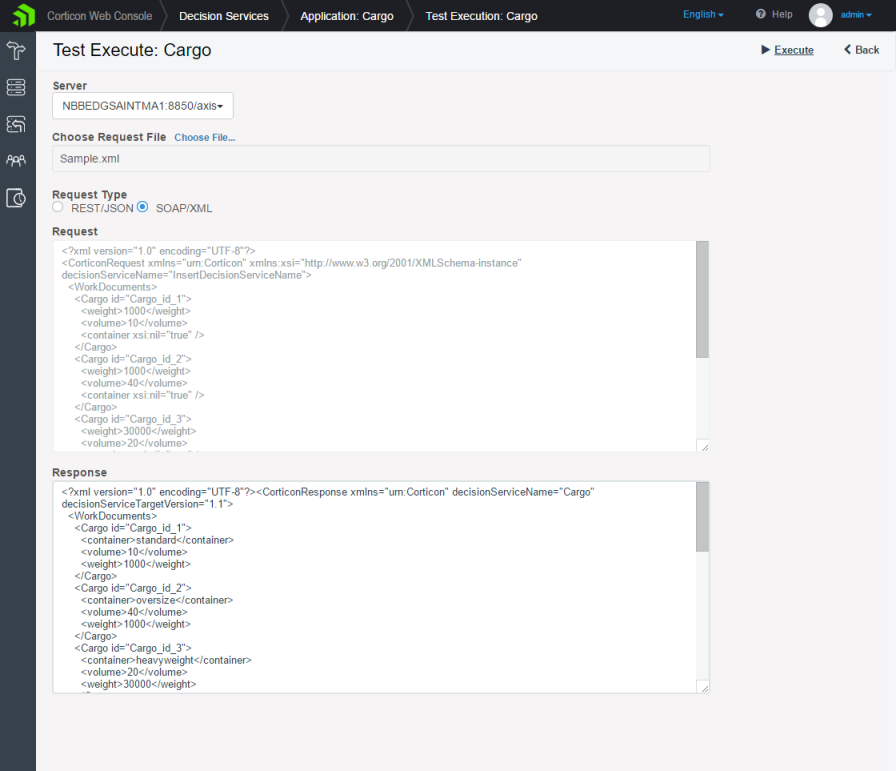Click the "Server" field label
The width and height of the screenshot is (896, 771).
(x=70, y=86)
